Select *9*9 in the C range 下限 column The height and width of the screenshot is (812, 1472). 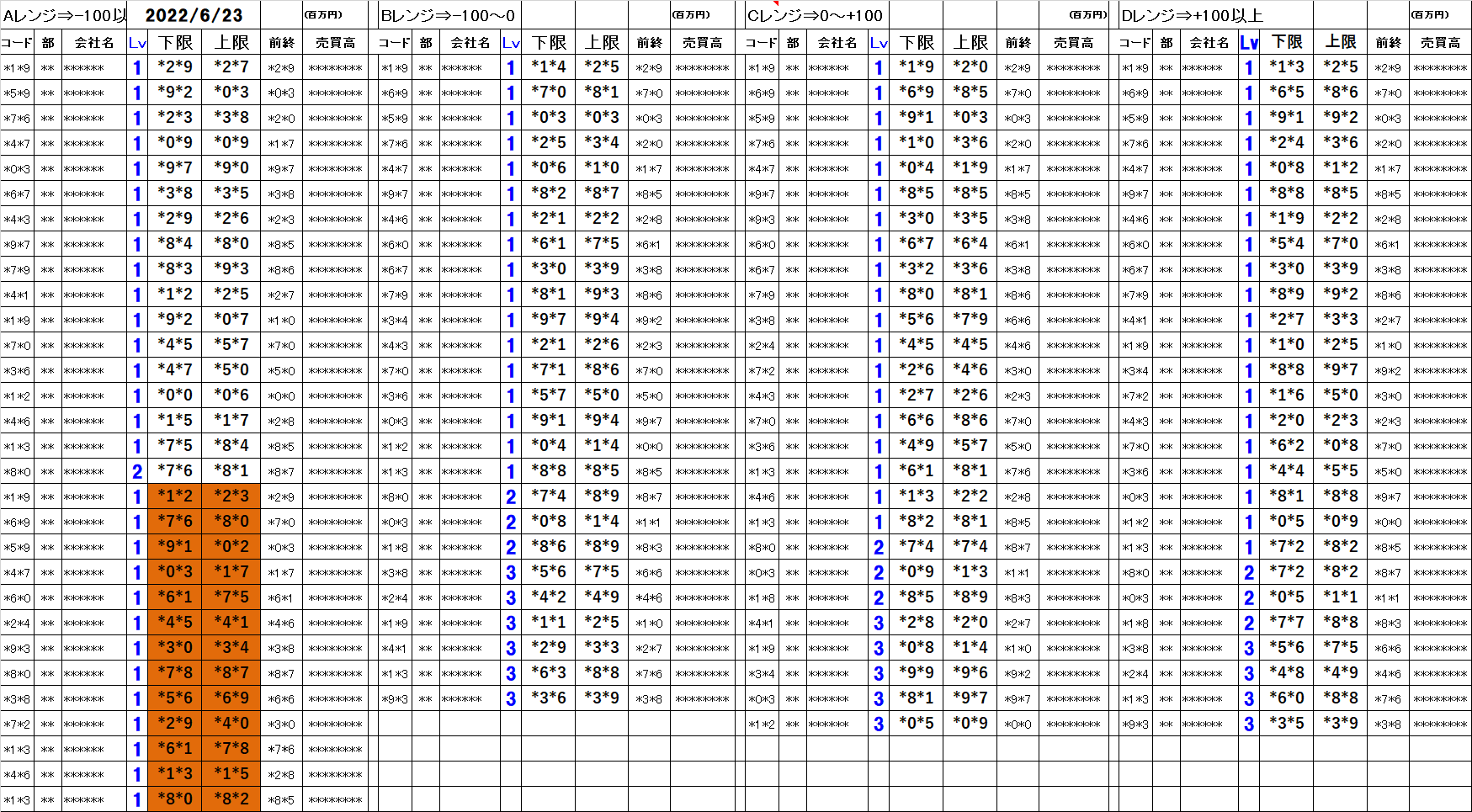tap(917, 673)
